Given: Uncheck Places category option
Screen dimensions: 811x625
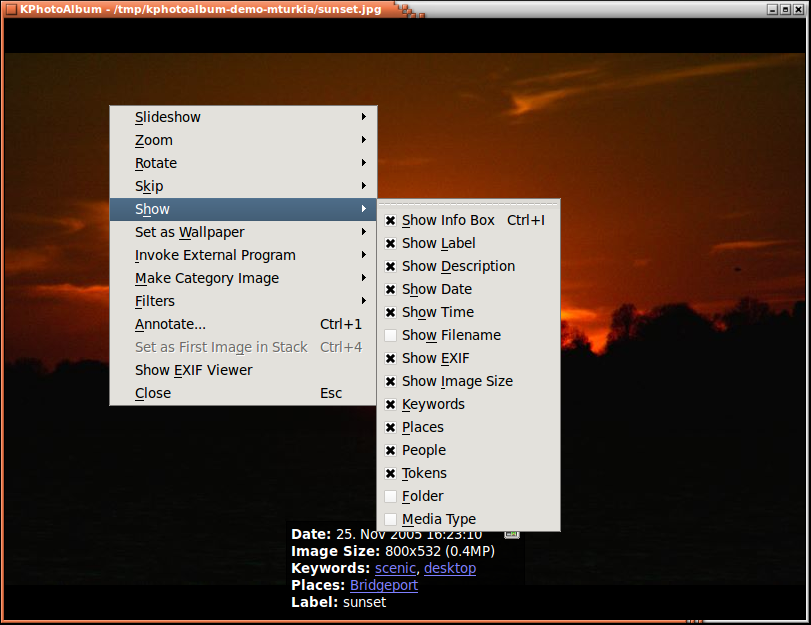Looking at the screenshot, I should pos(391,427).
